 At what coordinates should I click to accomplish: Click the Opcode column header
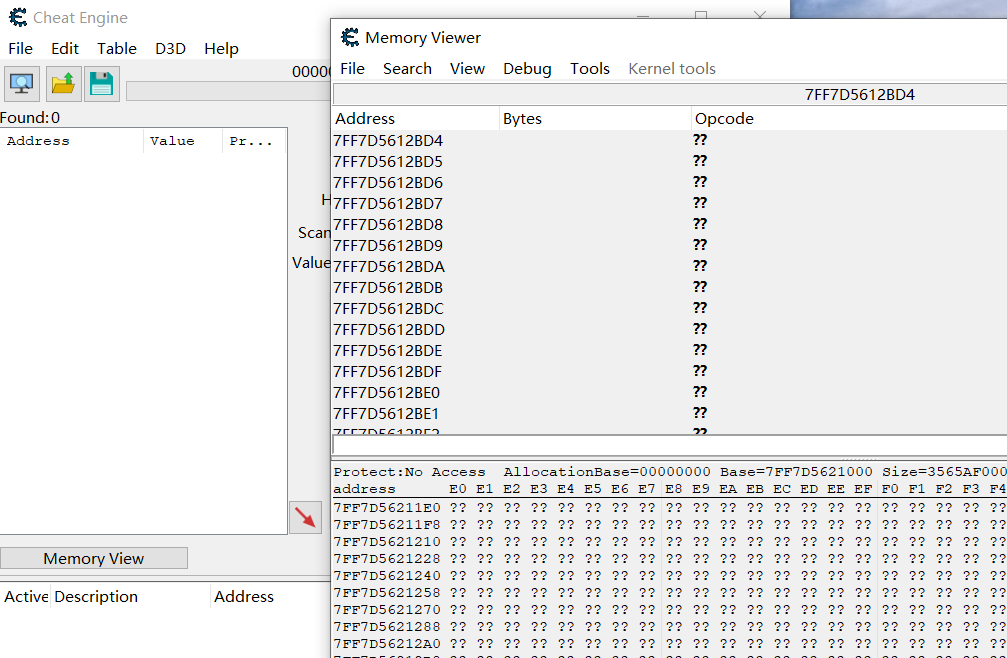[724, 119]
